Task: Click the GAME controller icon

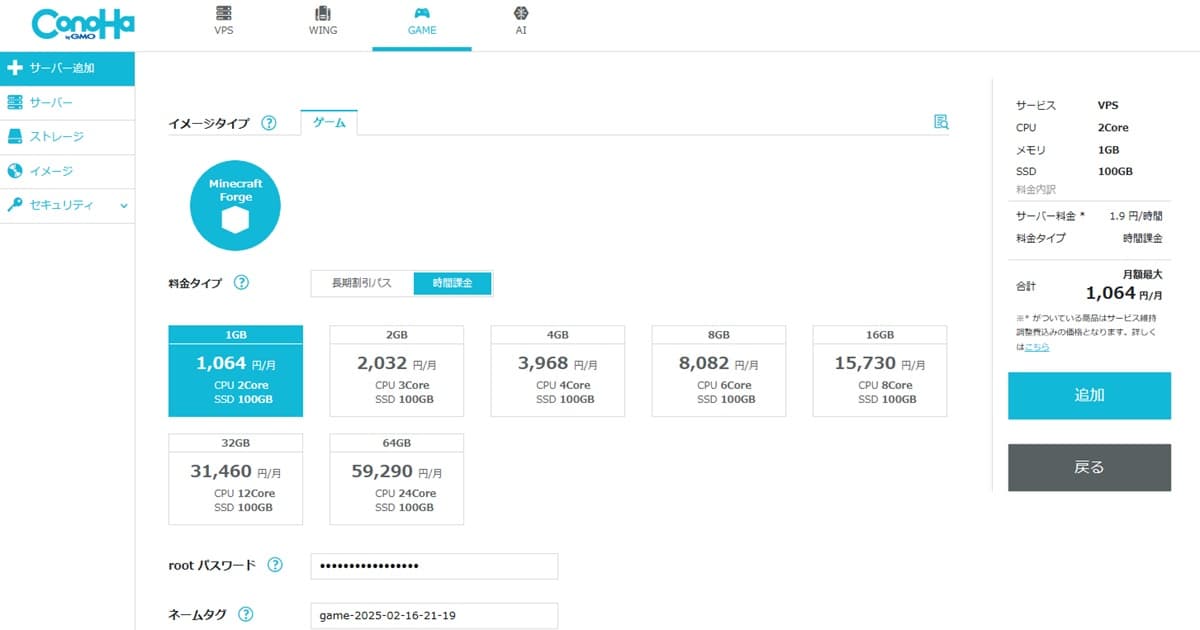Action: 422,13
